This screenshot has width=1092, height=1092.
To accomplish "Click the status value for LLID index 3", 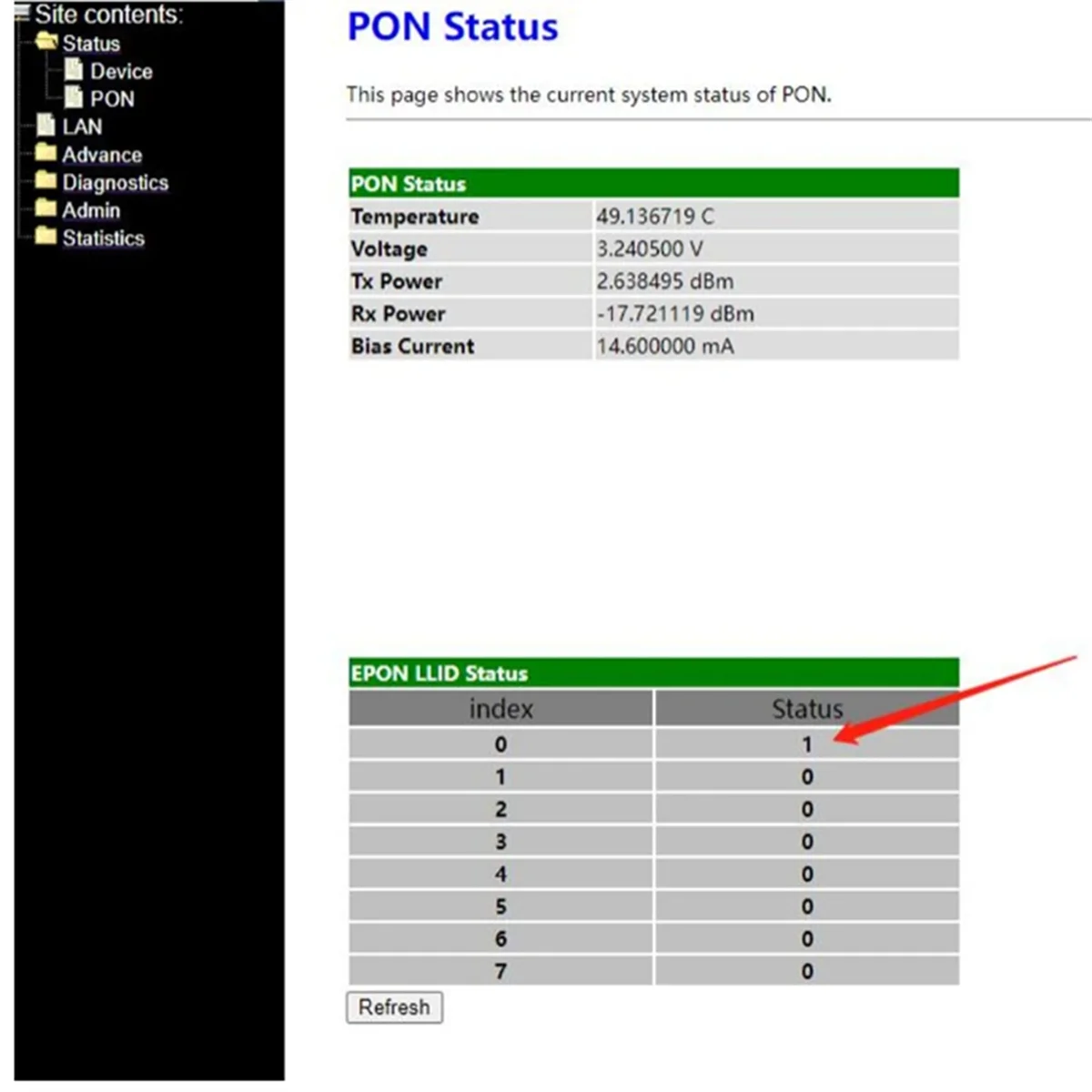I will tap(807, 842).
